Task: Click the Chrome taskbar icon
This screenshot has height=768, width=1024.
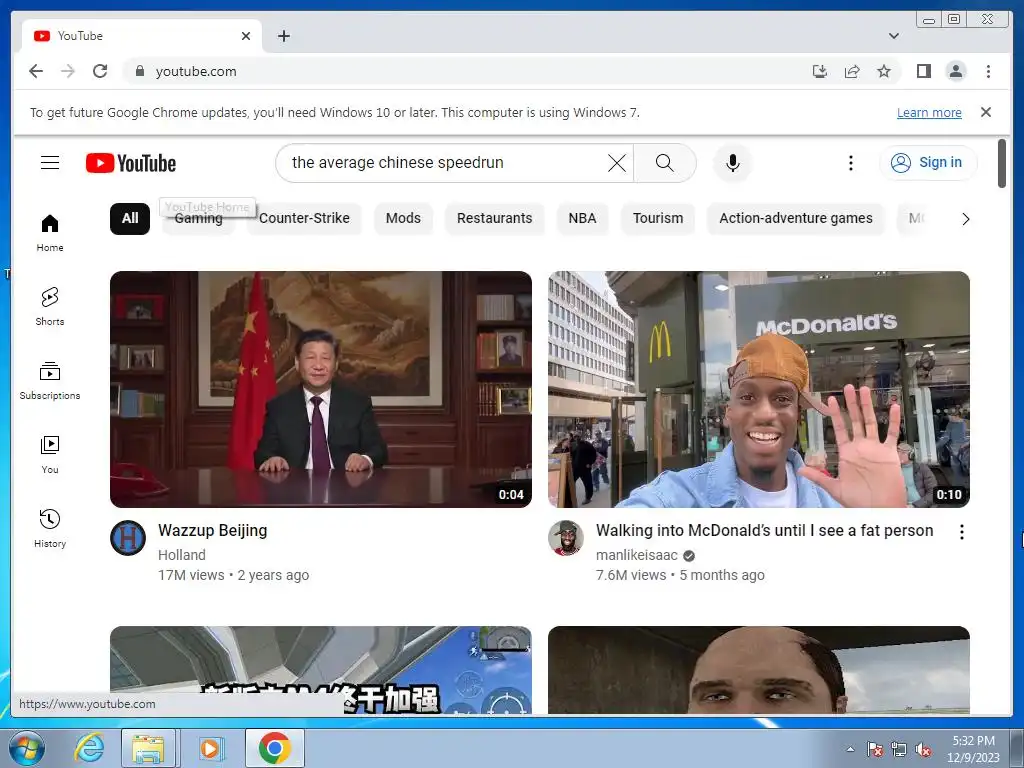Action: point(274,748)
